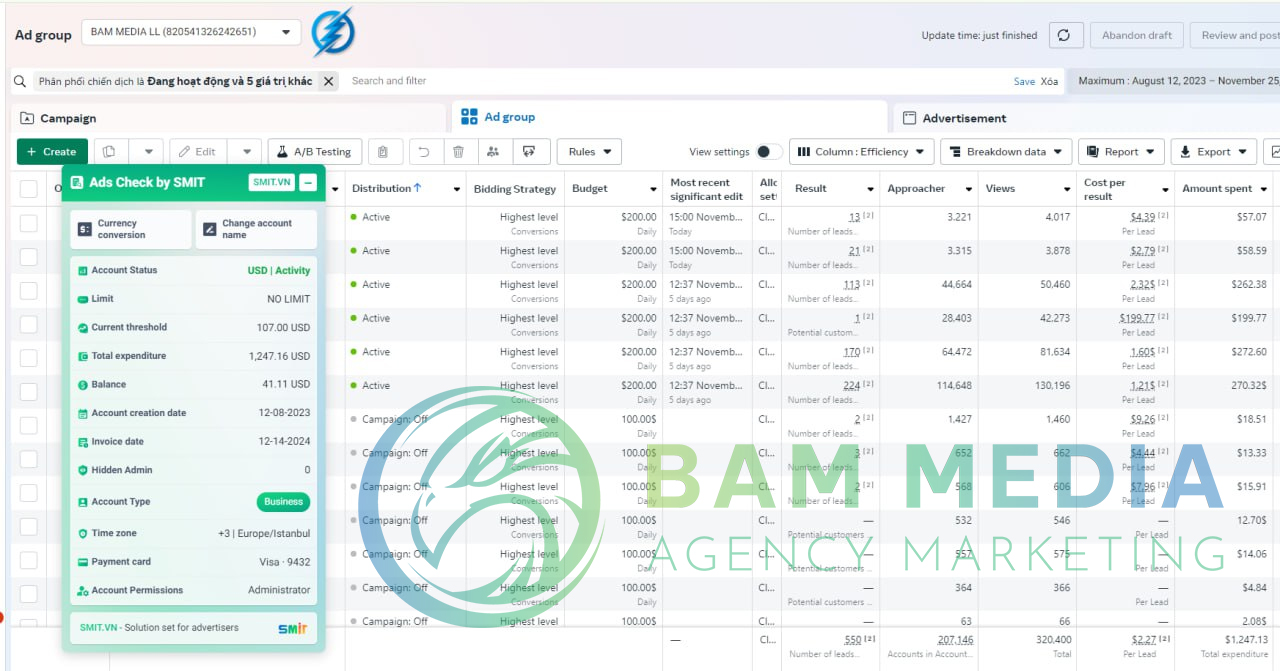Click the duplicate (copy) icon button

[109, 152]
